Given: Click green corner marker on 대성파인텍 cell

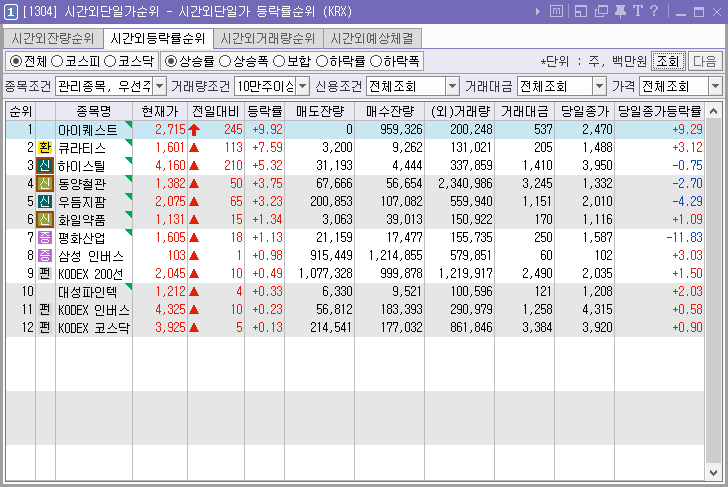Looking at the screenshot, I should pos(129,286).
